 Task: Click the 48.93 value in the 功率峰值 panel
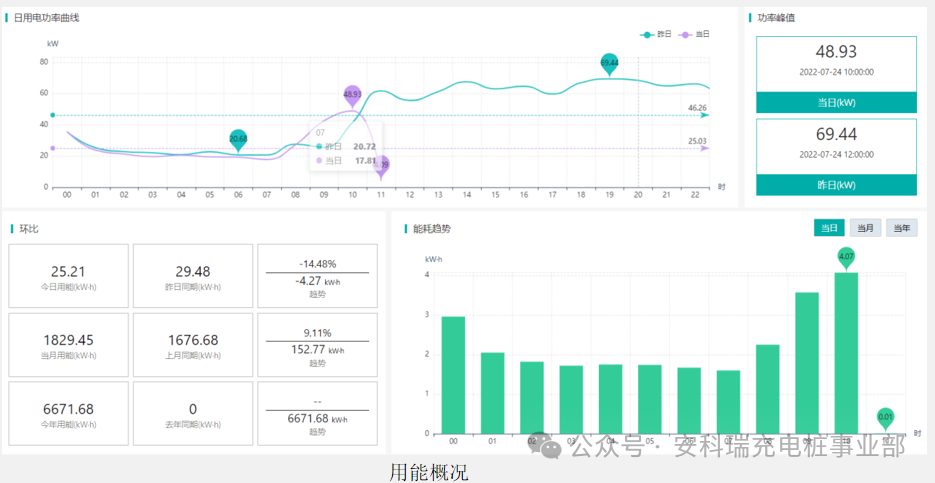coord(836,52)
